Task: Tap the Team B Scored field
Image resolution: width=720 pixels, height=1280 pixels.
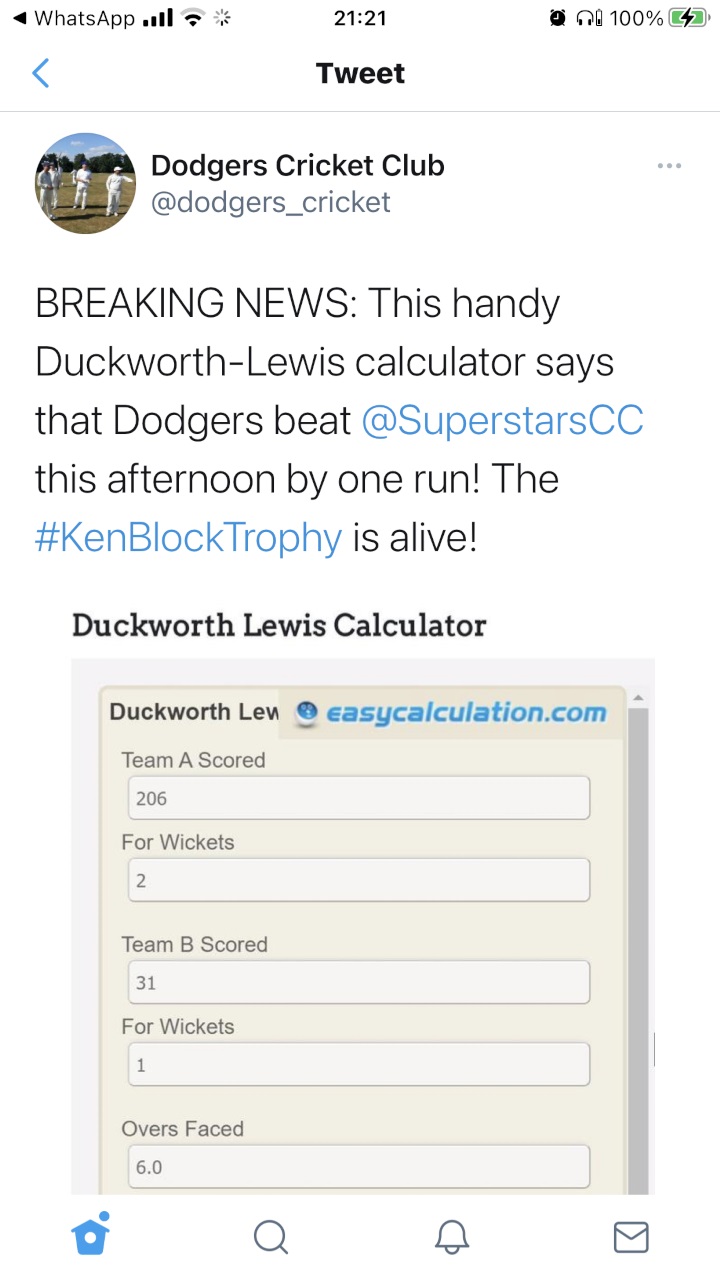Action: click(x=360, y=982)
